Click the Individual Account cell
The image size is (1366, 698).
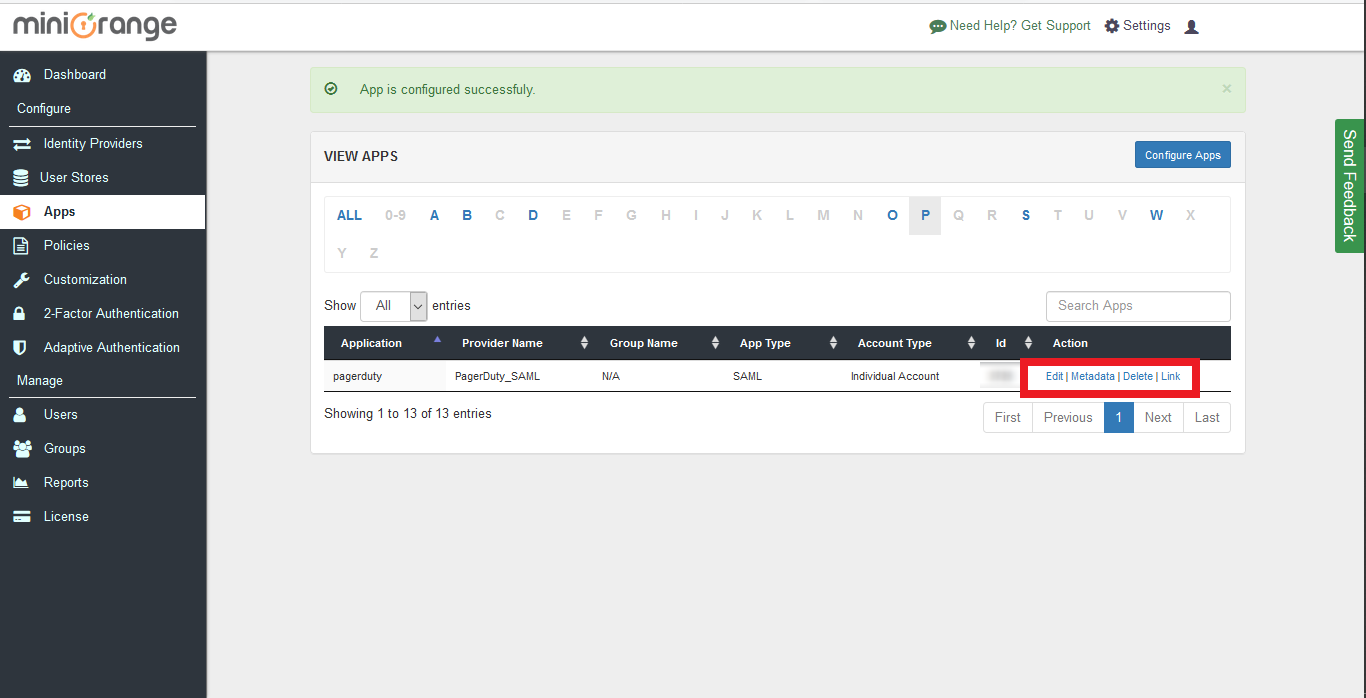[911, 376]
